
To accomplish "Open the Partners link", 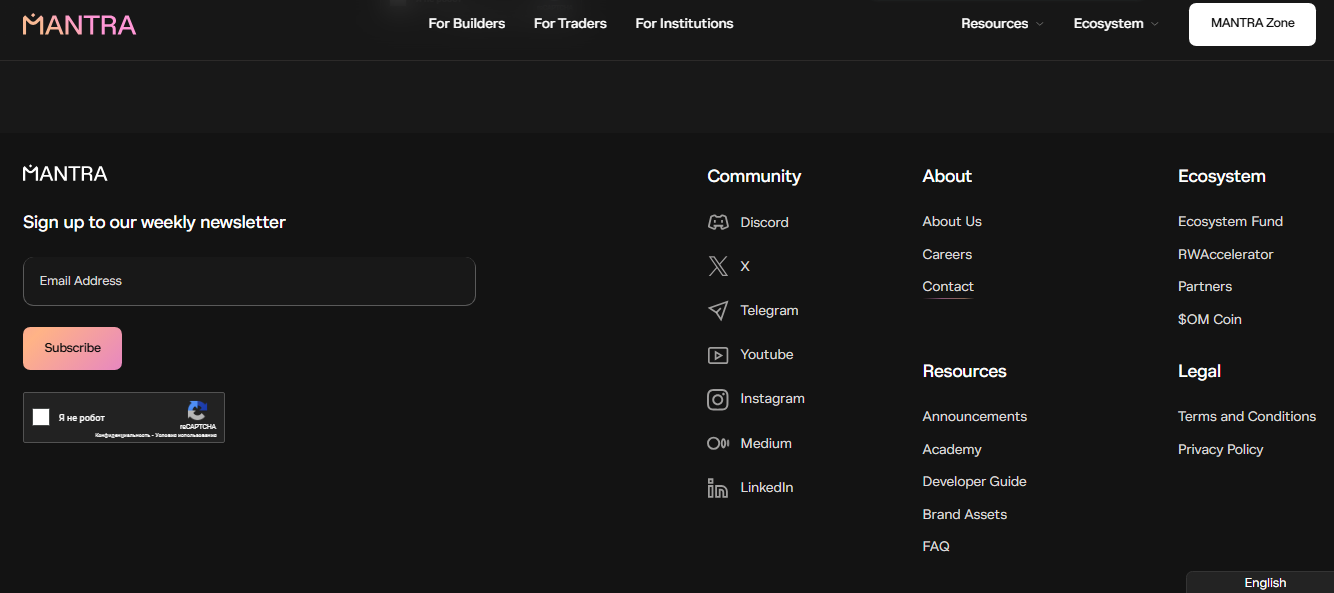I will tap(1205, 286).
